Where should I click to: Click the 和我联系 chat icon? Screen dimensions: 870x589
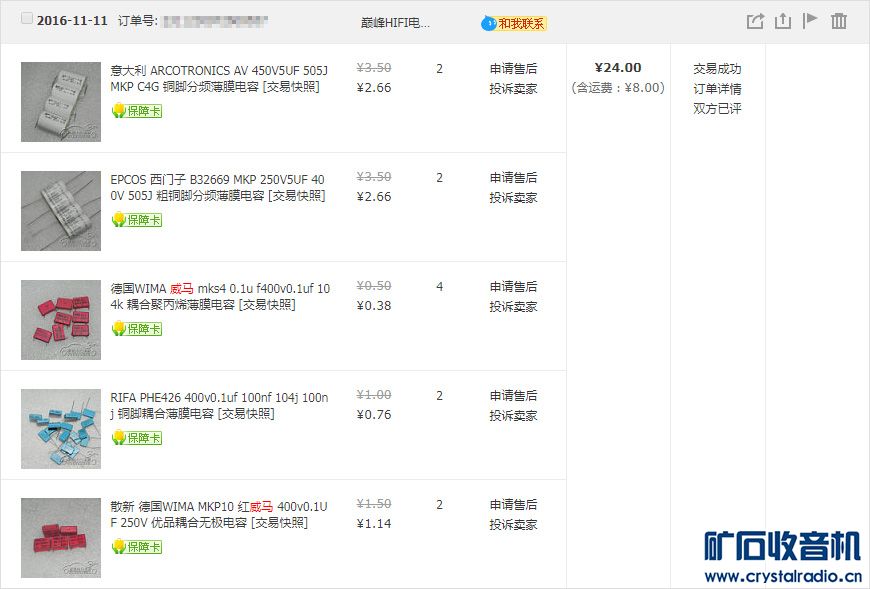[514, 23]
